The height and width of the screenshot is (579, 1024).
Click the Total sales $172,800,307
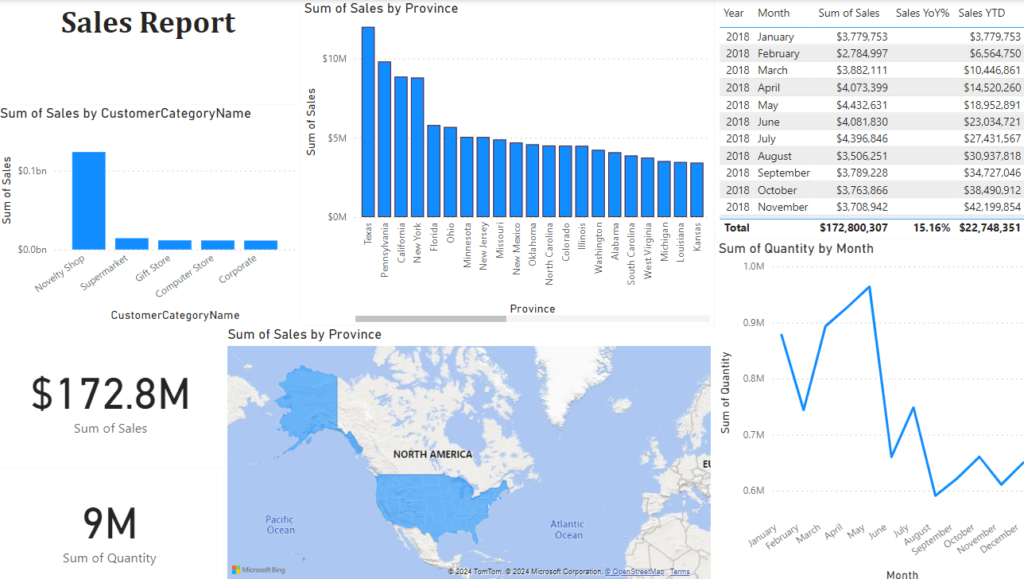click(x=854, y=228)
